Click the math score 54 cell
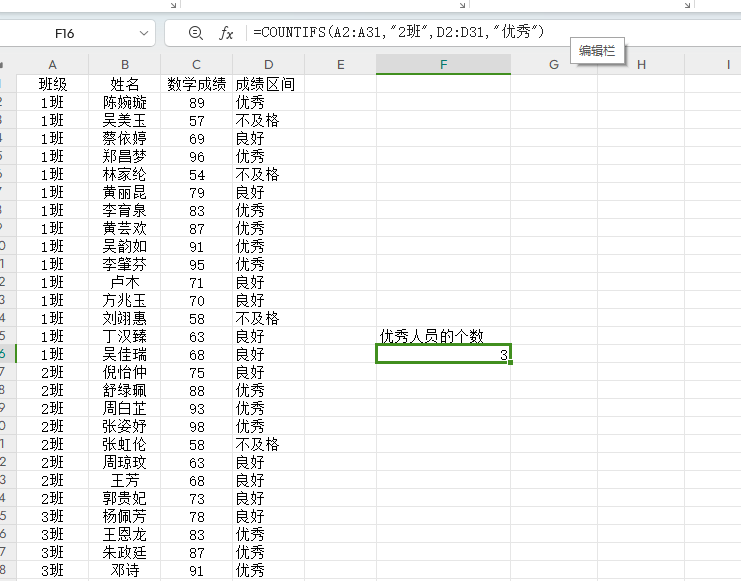741x581 pixels. 197,174
